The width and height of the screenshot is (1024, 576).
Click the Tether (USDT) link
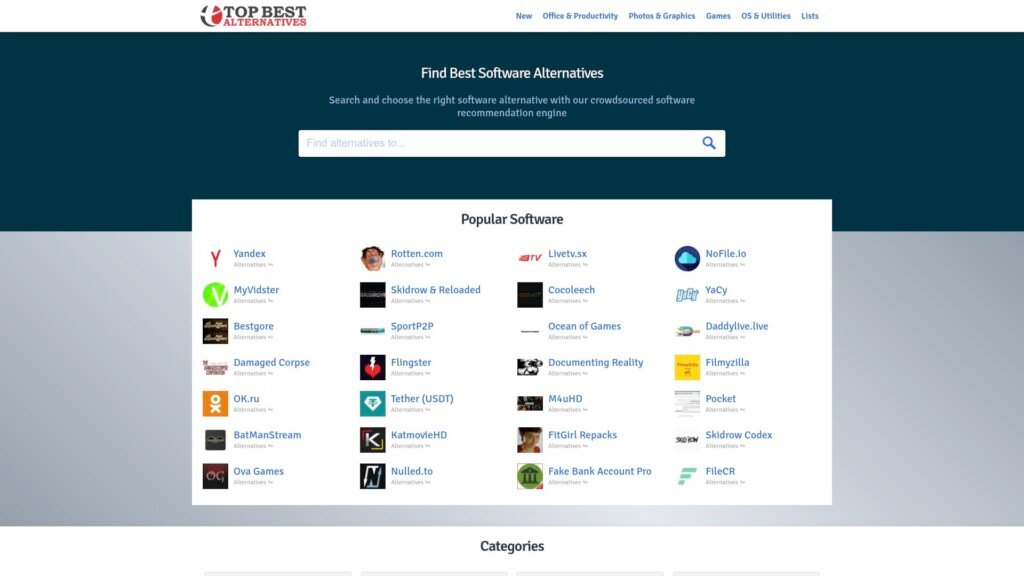422,398
